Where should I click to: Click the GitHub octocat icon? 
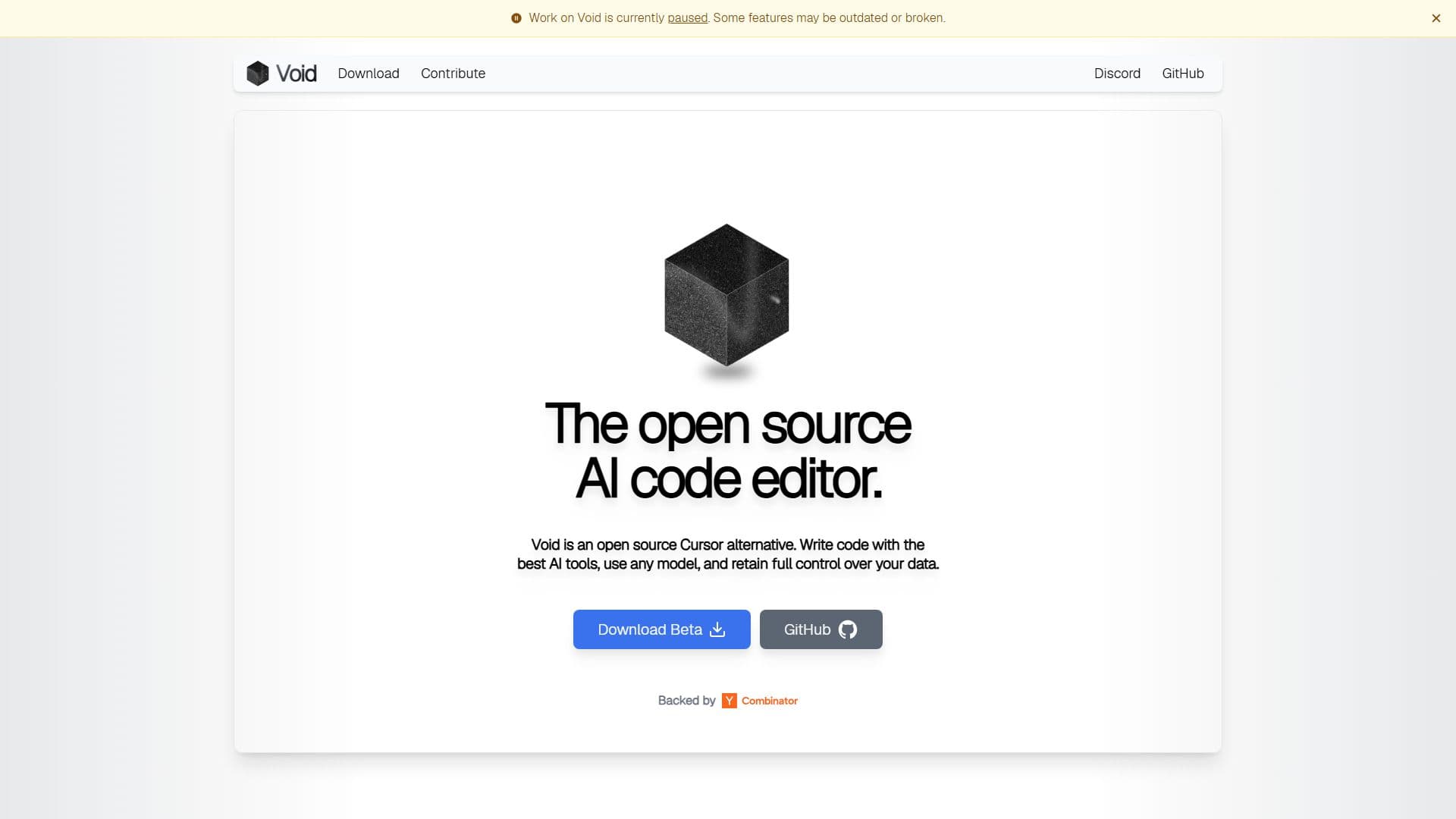(x=848, y=629)
